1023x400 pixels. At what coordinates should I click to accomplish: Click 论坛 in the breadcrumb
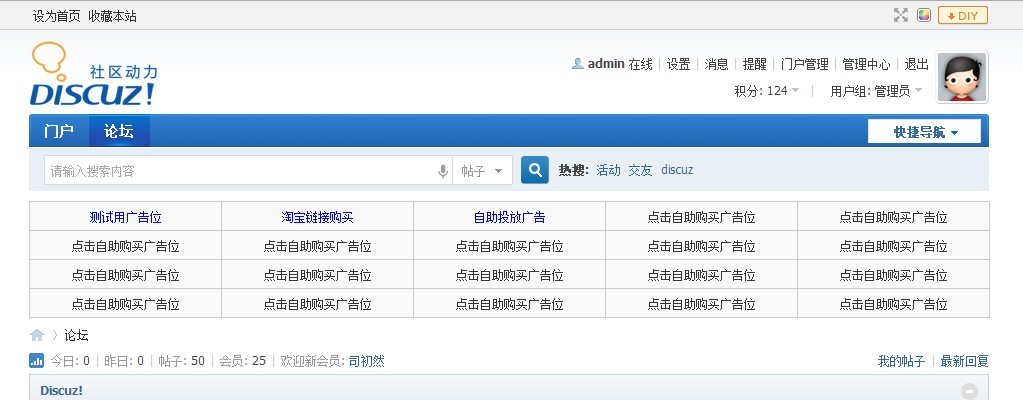(x=76, y=335)
